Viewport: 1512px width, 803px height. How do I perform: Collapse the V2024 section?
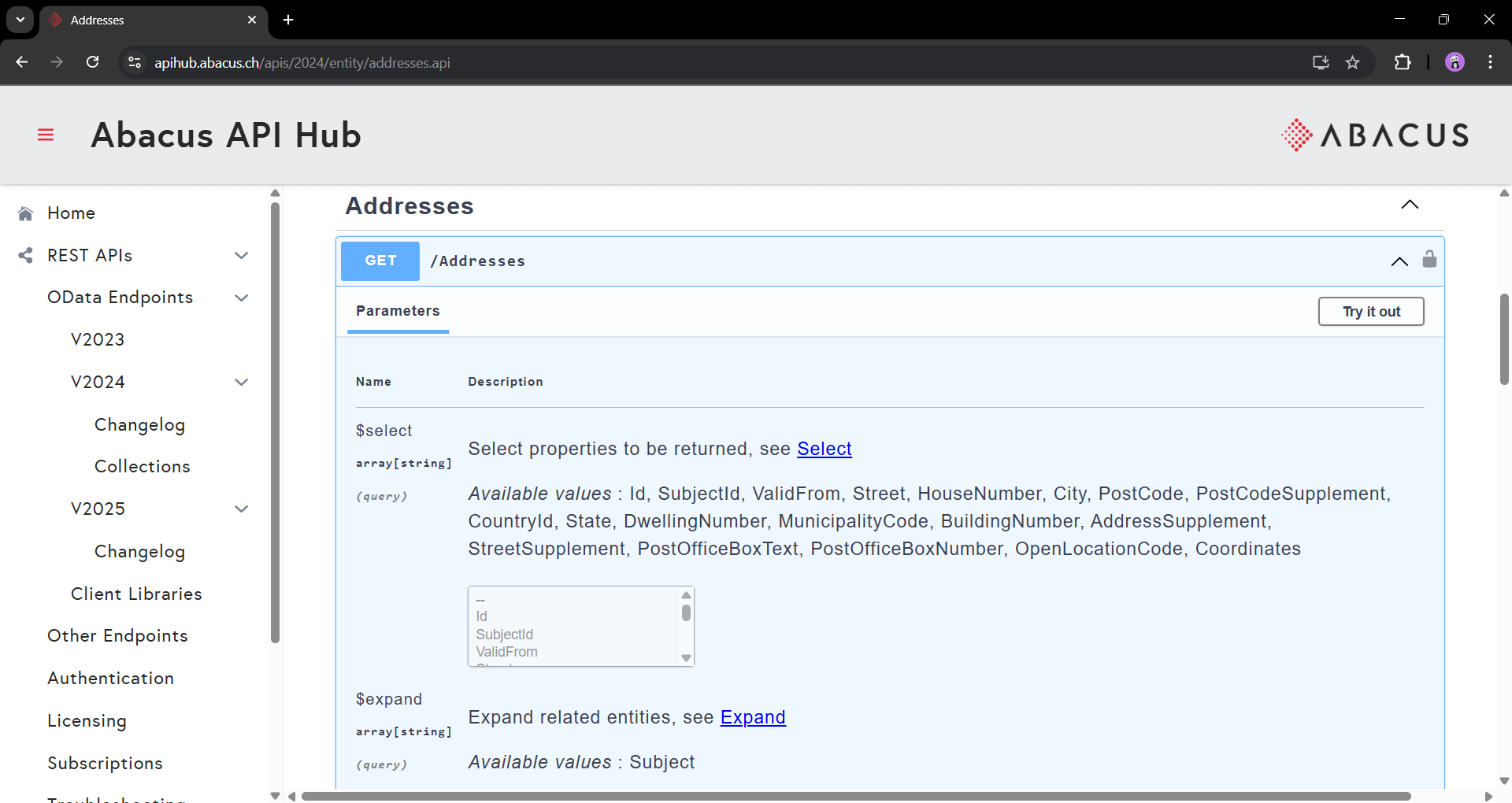pyautogui.click(x=242, y=383)
